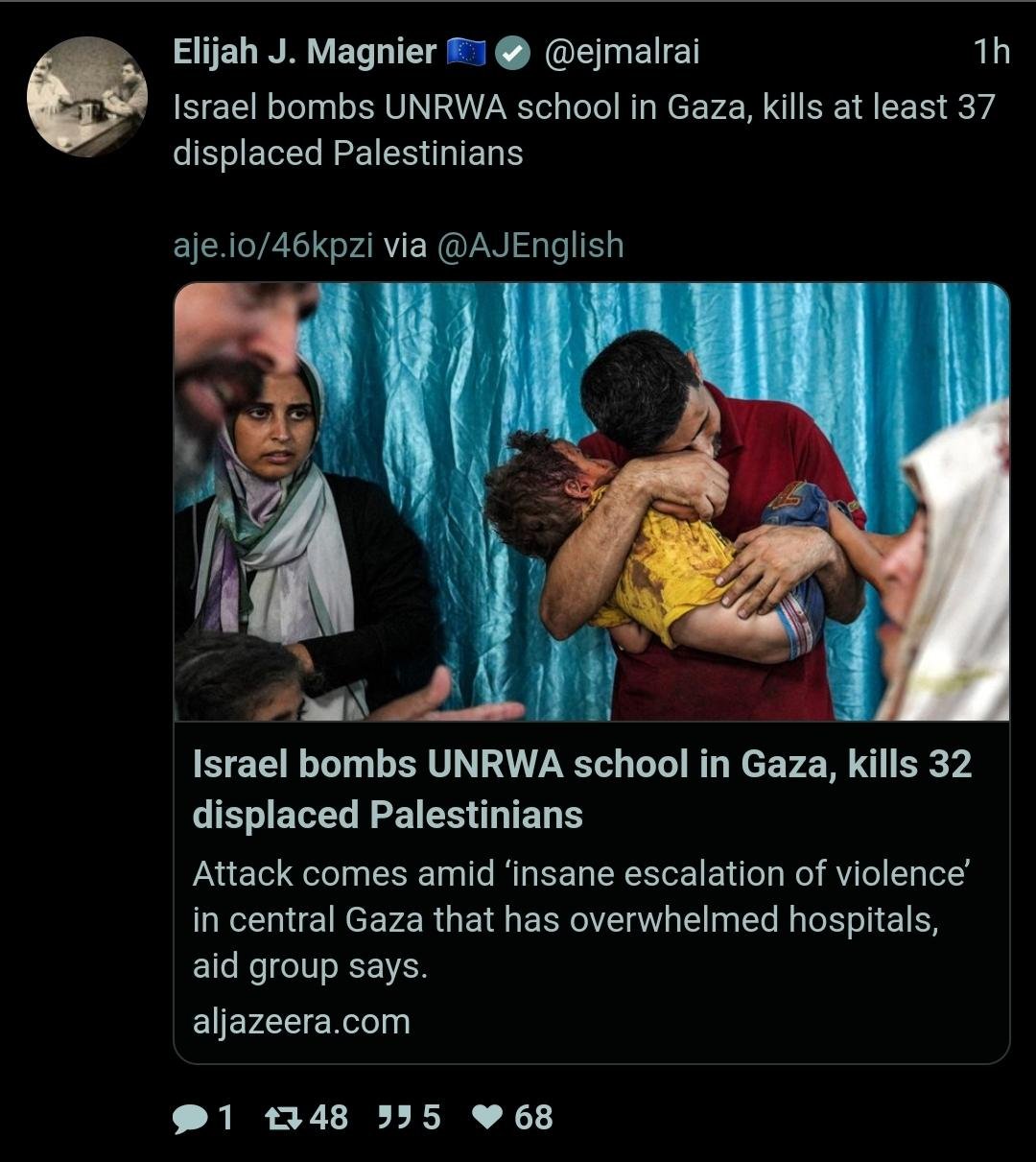Tap the reply speech bubble icon
The width and height of the screenshot is (1036, 1162).
click(x=191, y=1118)
